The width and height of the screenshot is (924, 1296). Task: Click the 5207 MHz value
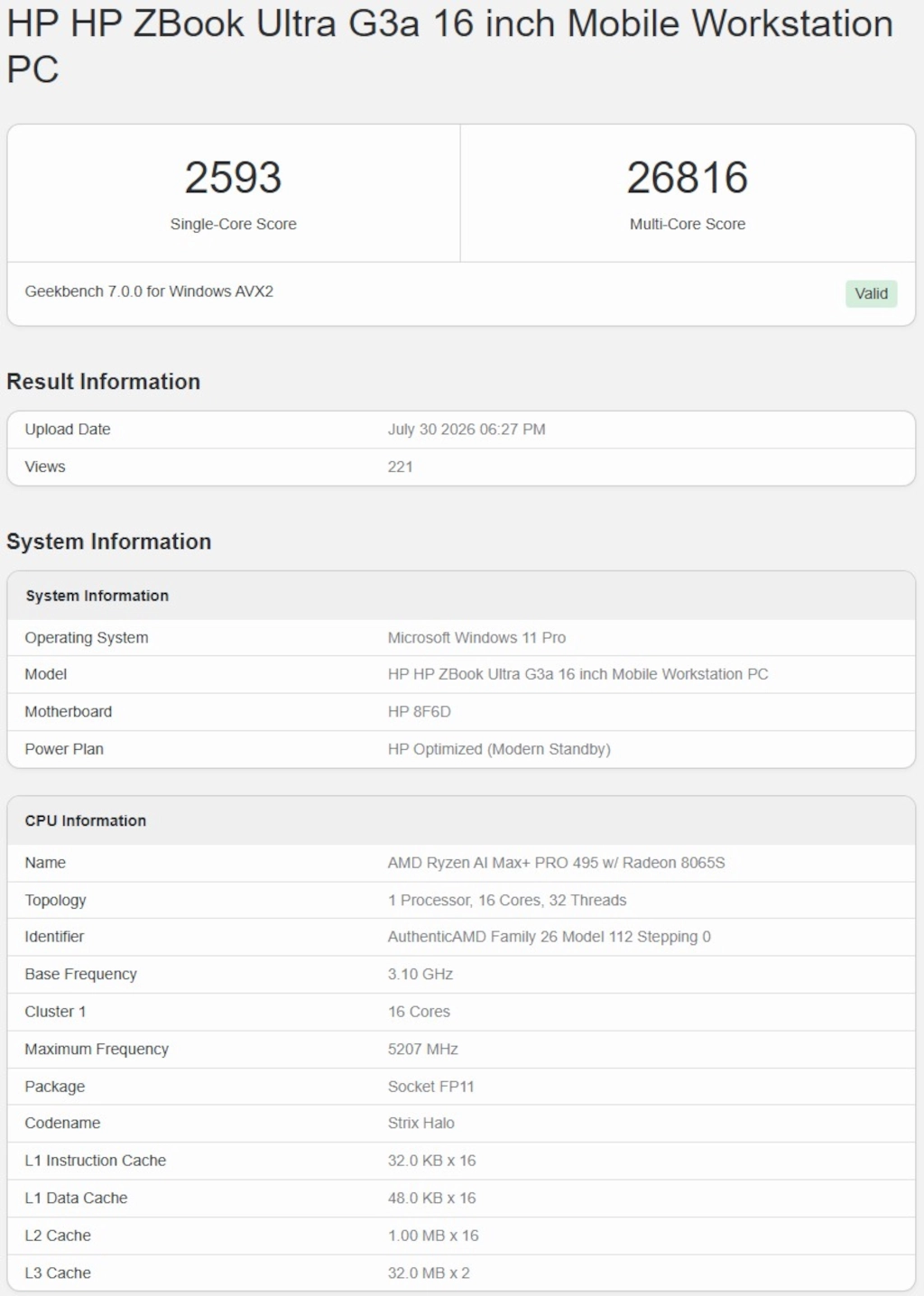[x=423, y=1050]
